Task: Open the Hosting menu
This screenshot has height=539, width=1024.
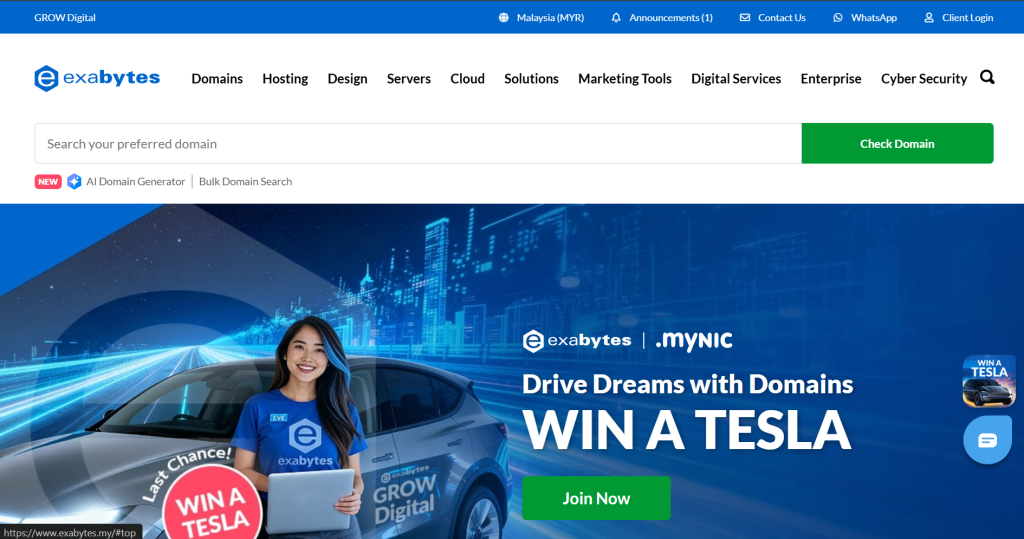Action: click(x=285, y=78)
